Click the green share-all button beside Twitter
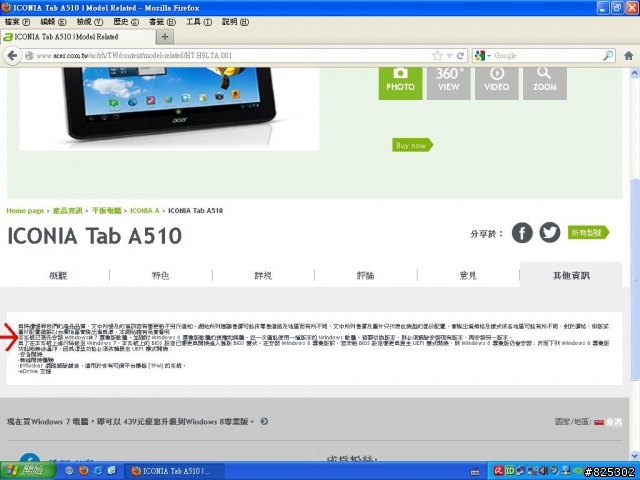Screen dimensions: 640x480 588,233
